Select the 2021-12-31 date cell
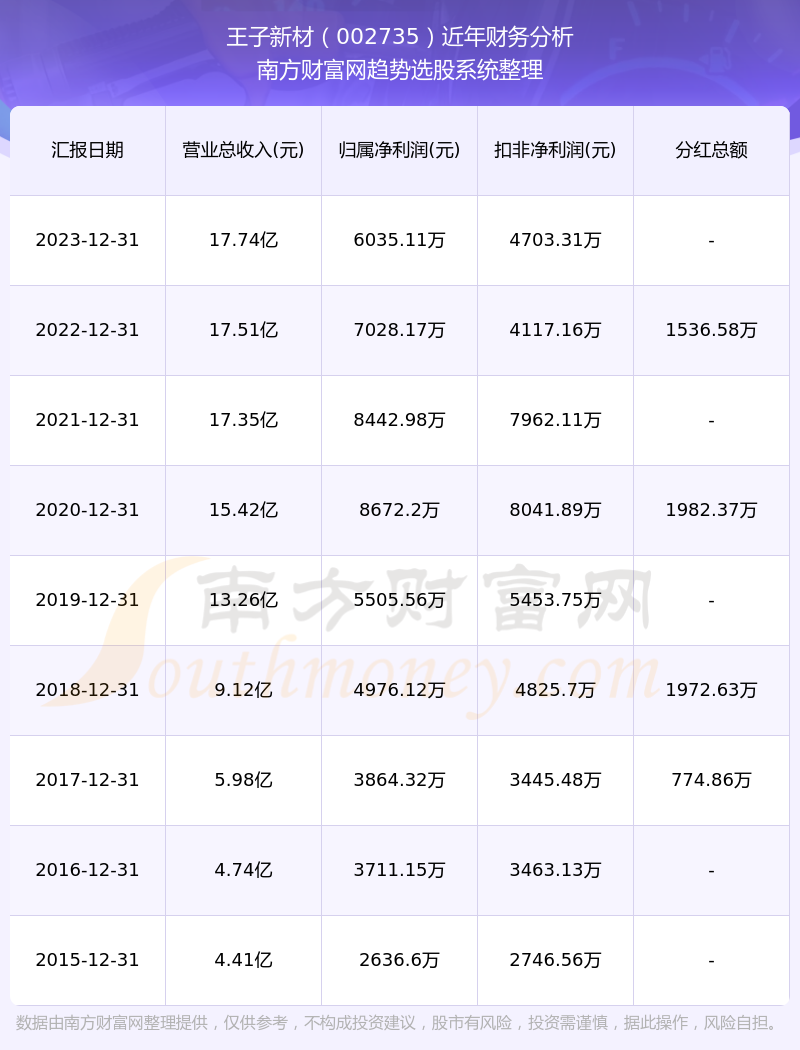The height and width of the screenshot is (1050, 800). point(88,420)
